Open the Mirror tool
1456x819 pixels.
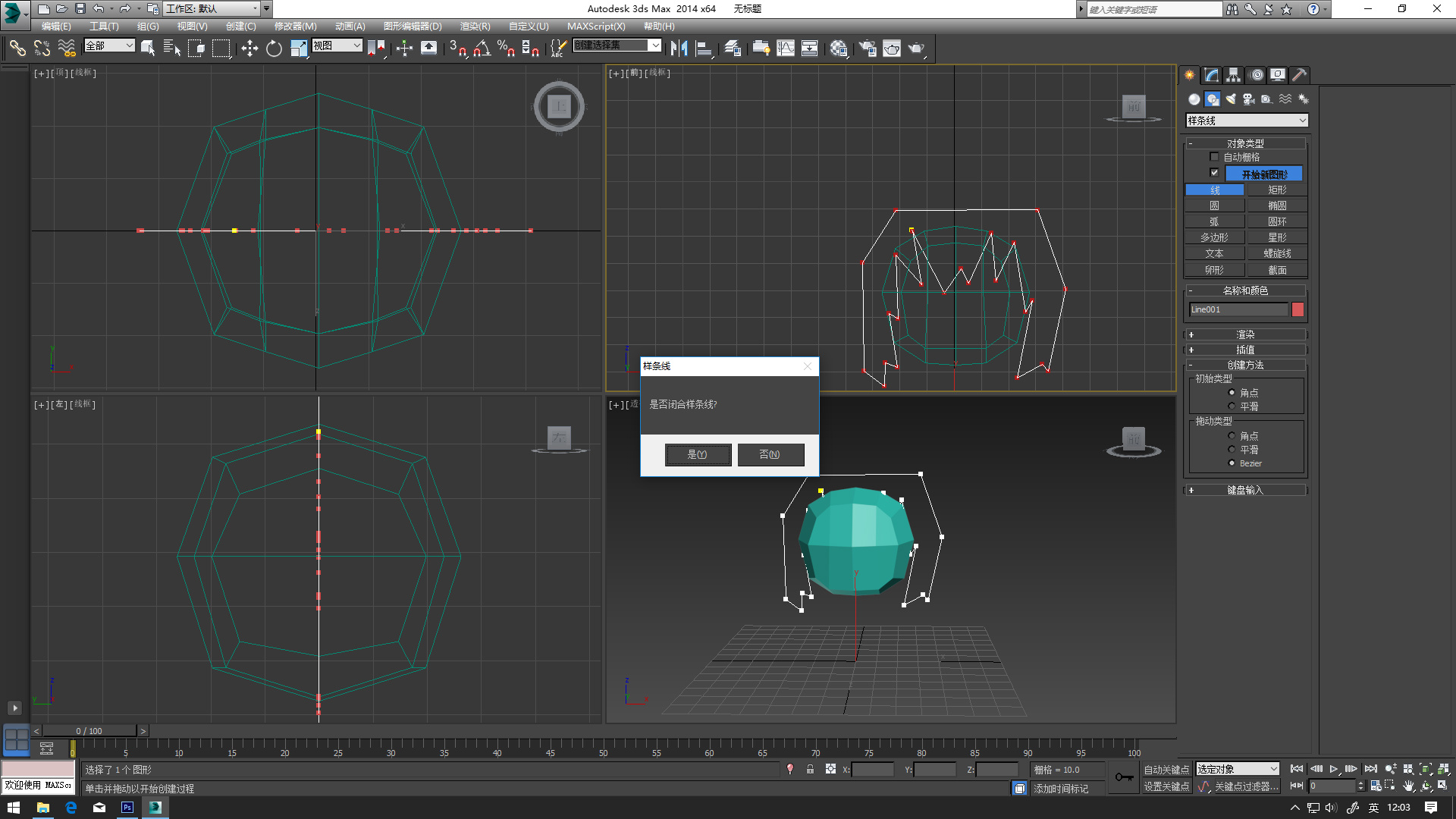pos(679,49)
